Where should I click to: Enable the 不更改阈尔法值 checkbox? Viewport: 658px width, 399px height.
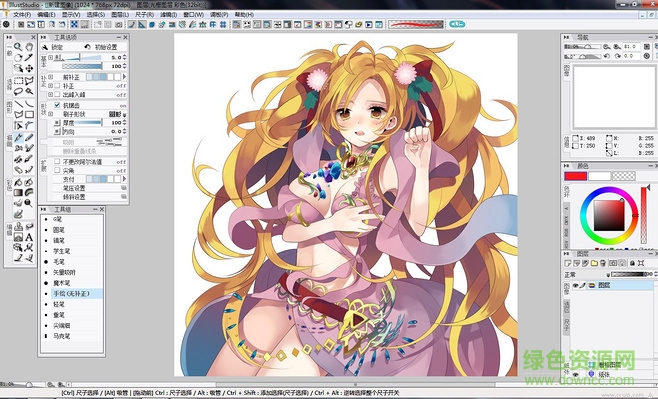click(57, 161)
